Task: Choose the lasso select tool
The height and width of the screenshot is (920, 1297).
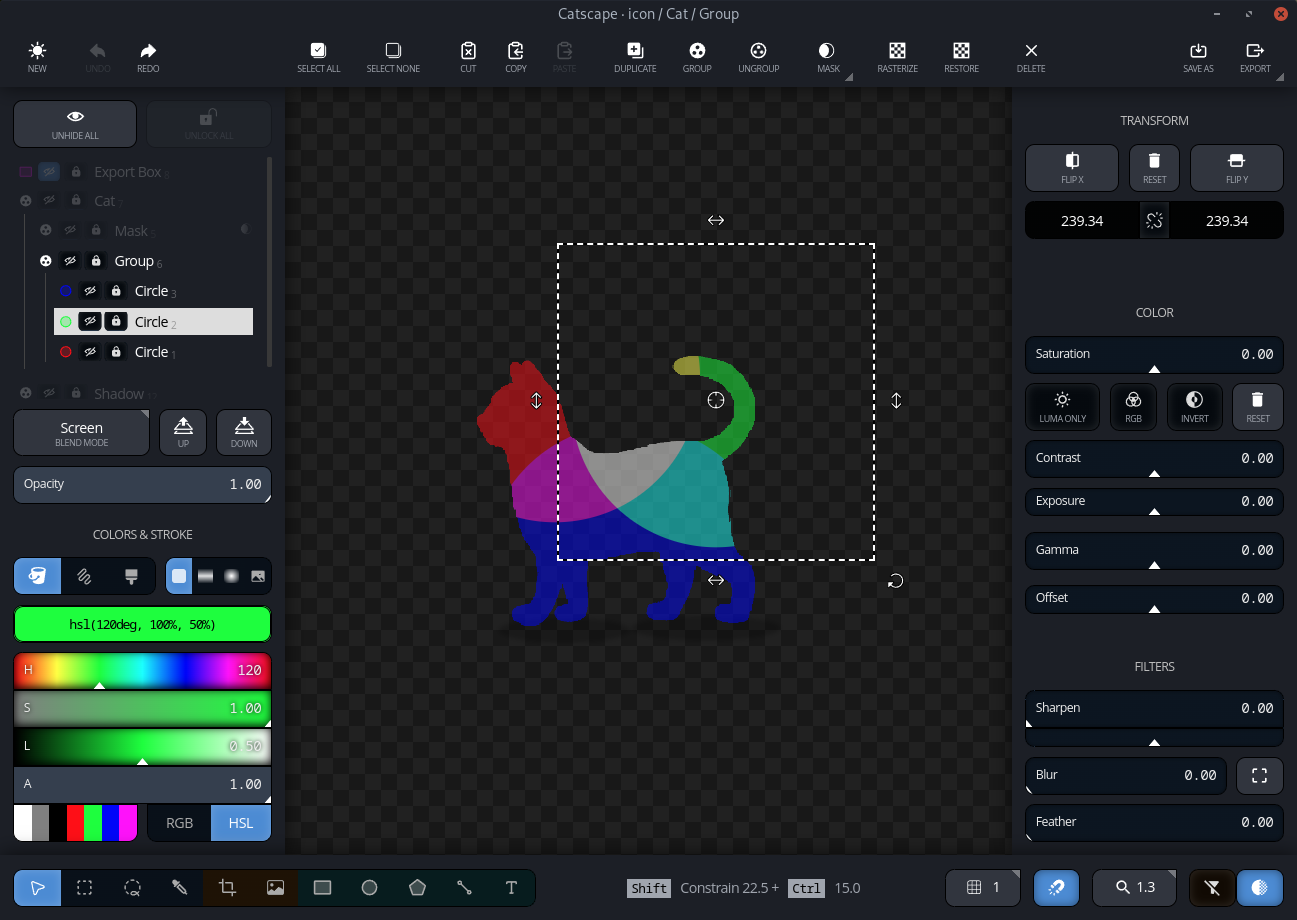Action: 132,887
